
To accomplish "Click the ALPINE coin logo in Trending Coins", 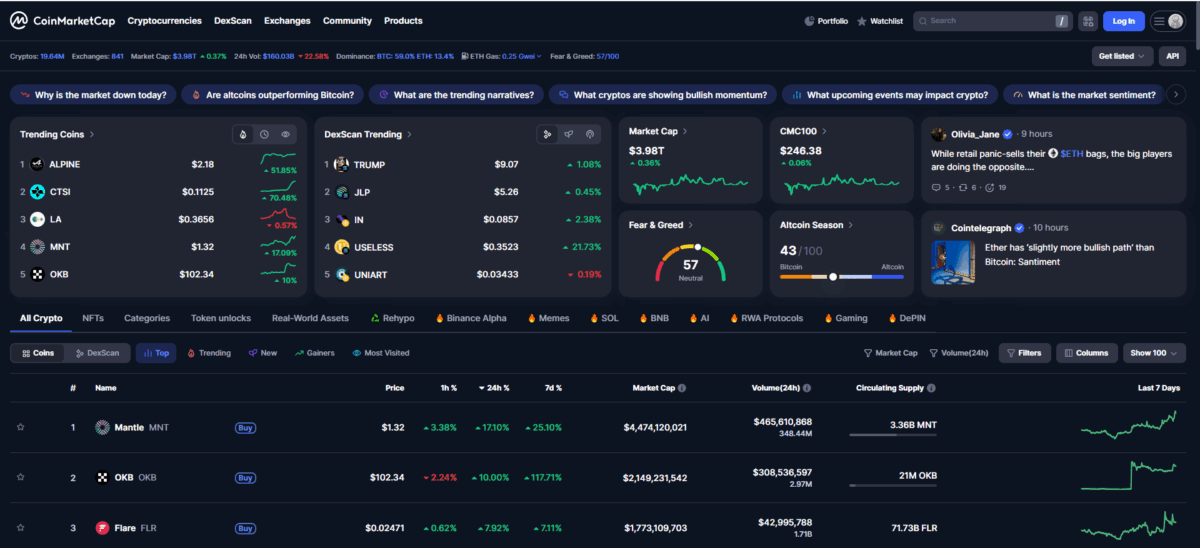I will click(37, 164).
